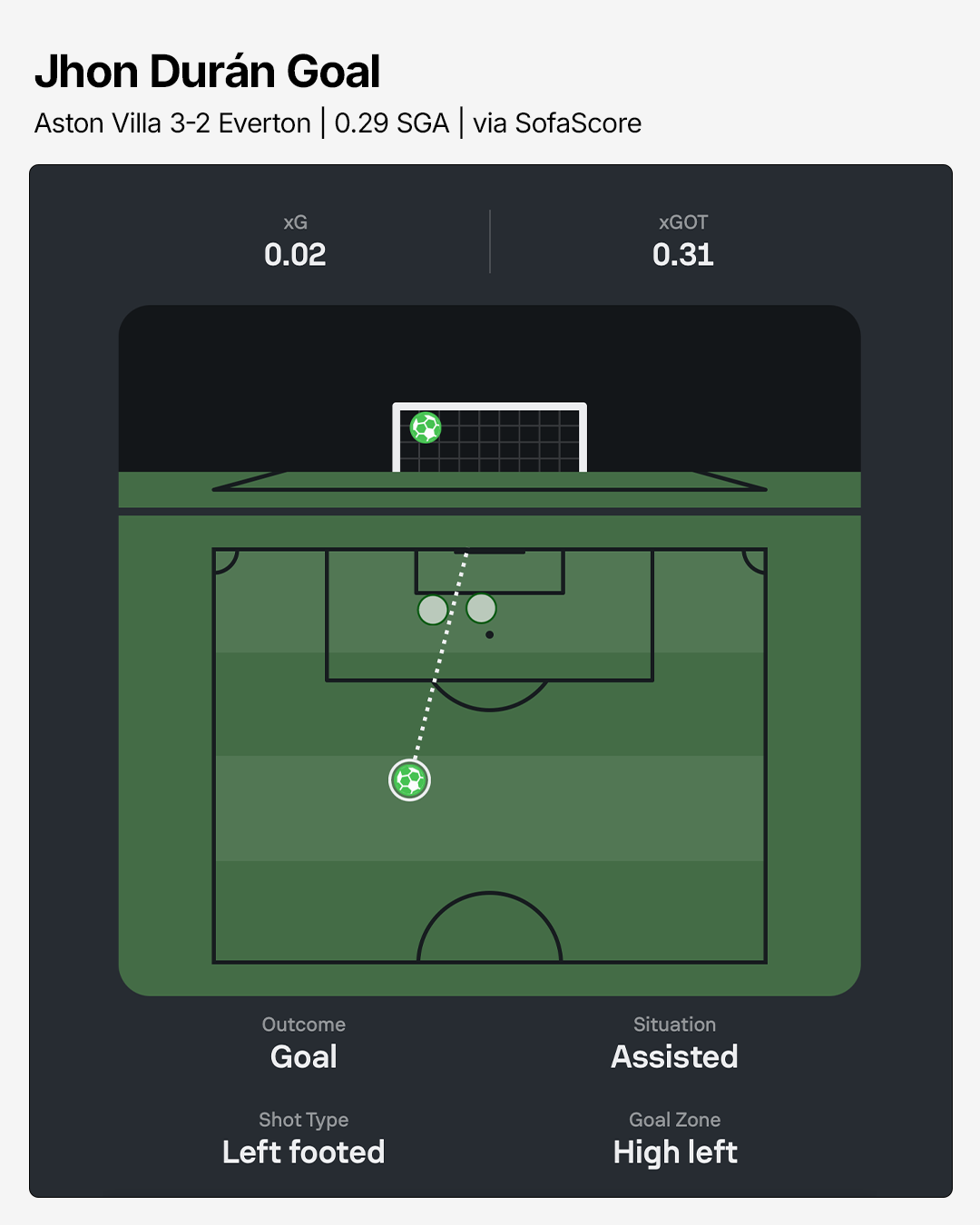Click the shot origin ball on the pitch
The height and width of the screenshot is (1225, 980).
[x=409, y=780]
